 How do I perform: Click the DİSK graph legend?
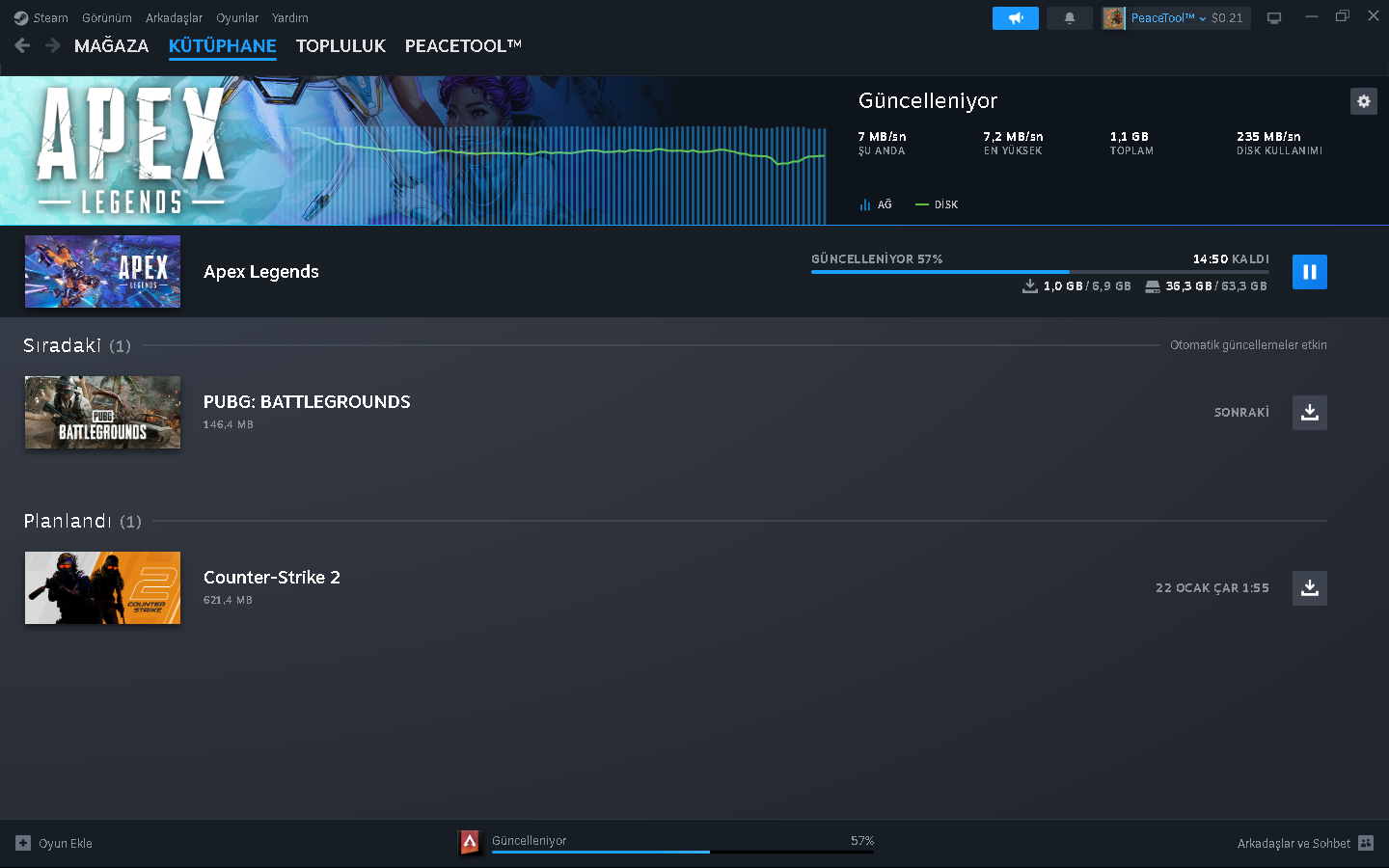[x=937, y=204]
